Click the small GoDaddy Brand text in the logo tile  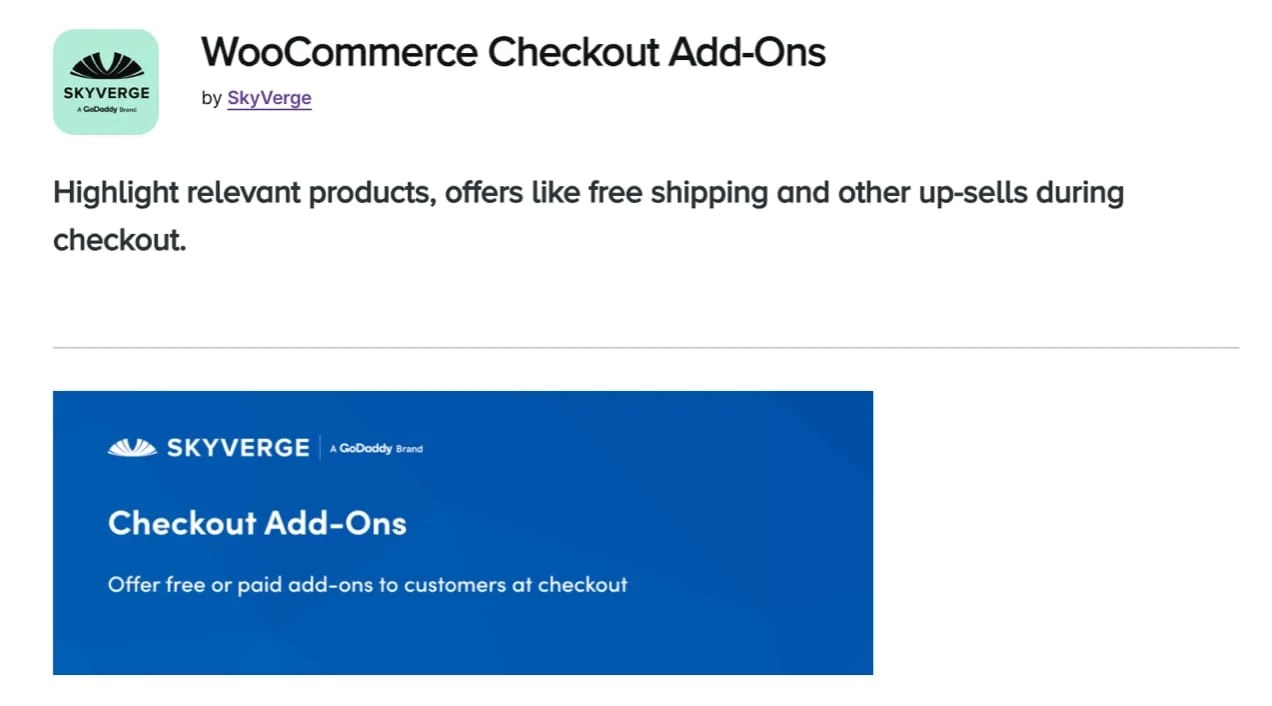click(106, 109)
